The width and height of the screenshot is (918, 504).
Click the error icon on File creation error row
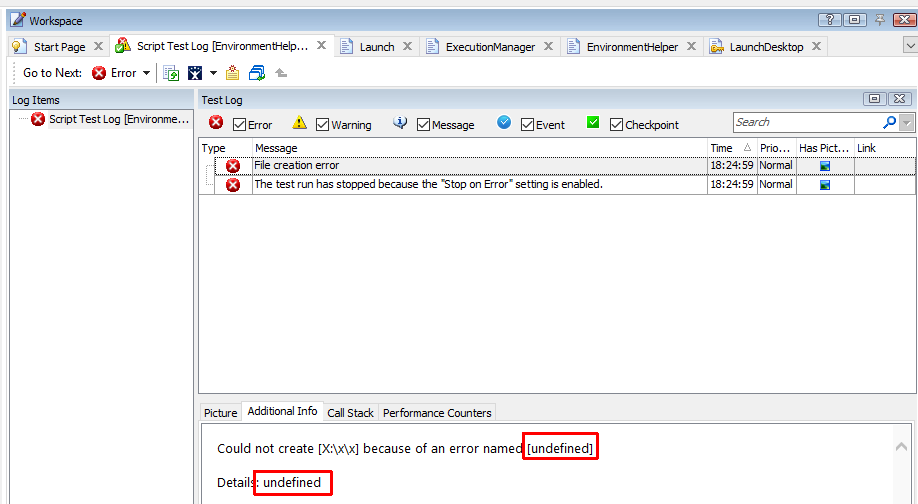pyautogui.click(x=233, y=166)
